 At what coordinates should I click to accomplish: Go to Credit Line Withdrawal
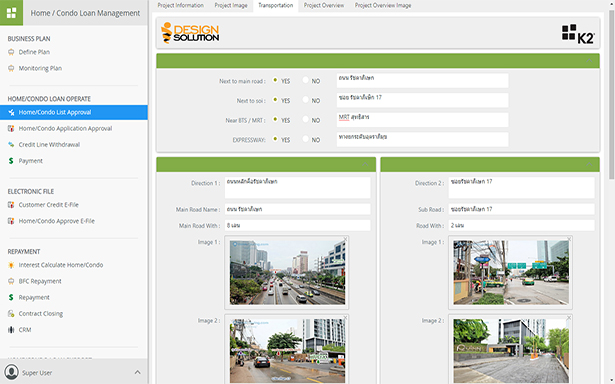point(49,145)
